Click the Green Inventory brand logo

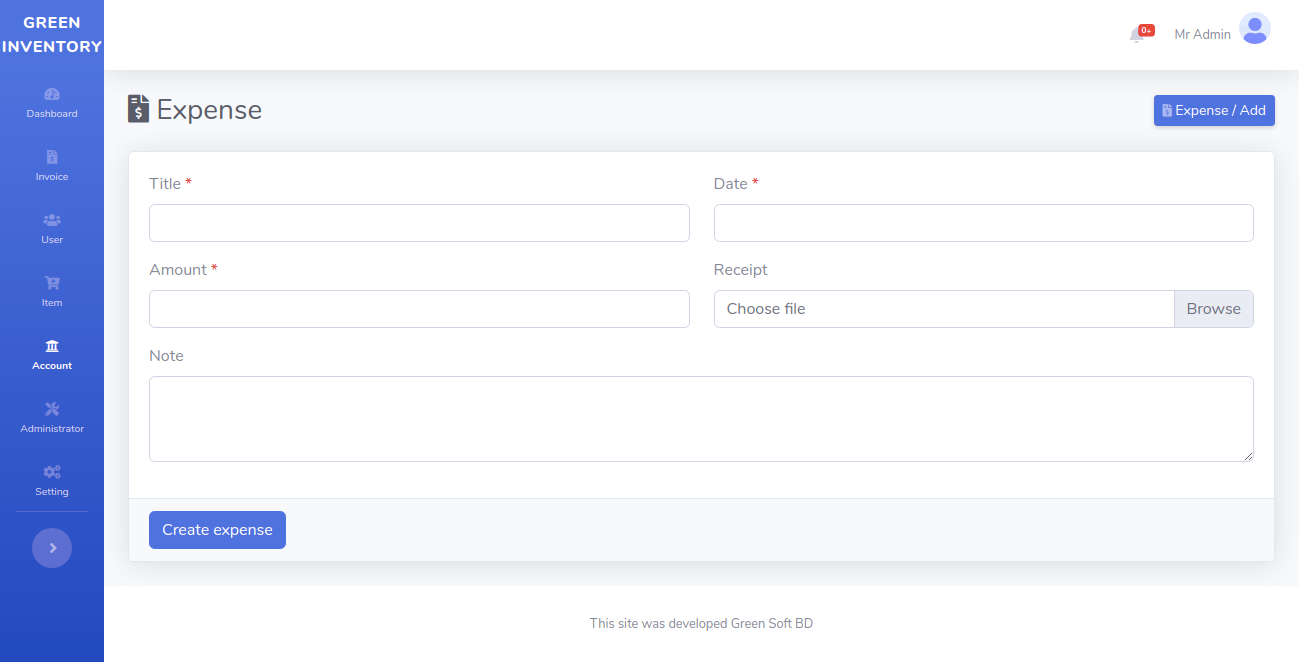tap(52, 35)
